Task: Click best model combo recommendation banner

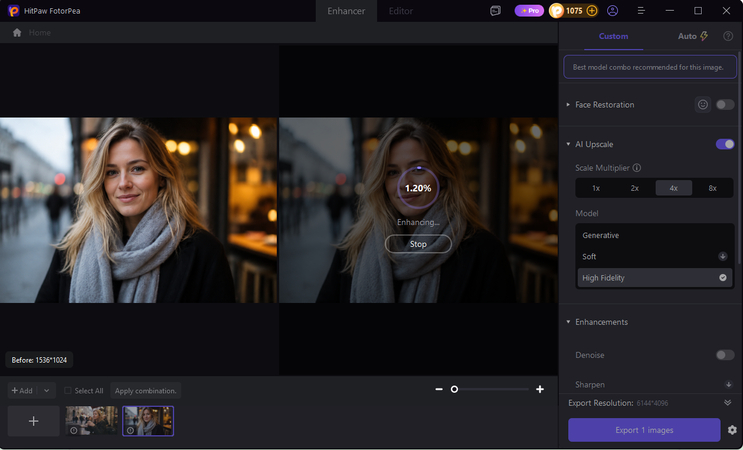Action: tap(650, 67)
